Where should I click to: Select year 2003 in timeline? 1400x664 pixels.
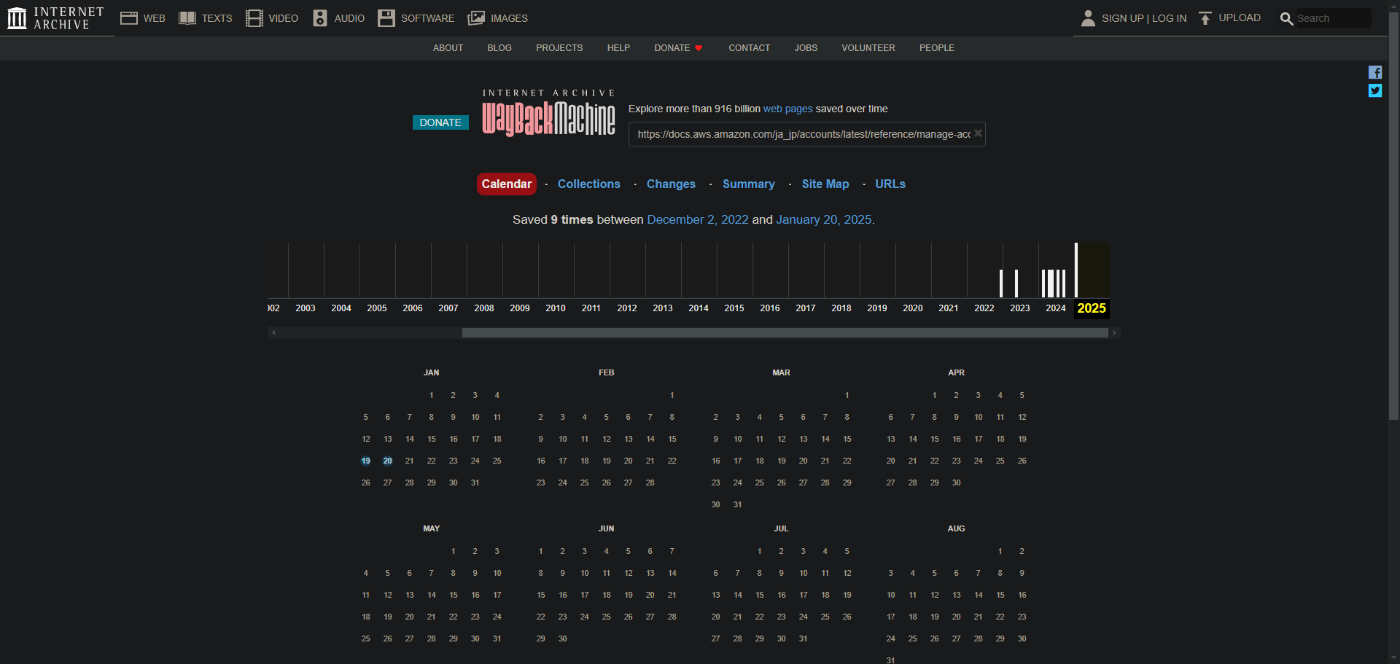point(305,308)
